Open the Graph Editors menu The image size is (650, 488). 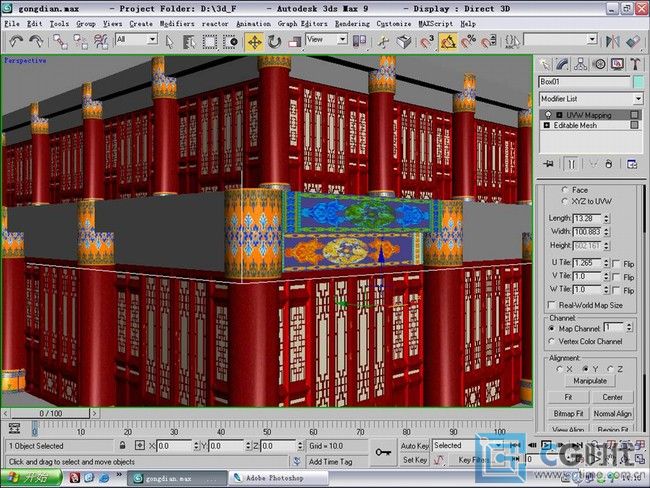click(x=302, y=24)
